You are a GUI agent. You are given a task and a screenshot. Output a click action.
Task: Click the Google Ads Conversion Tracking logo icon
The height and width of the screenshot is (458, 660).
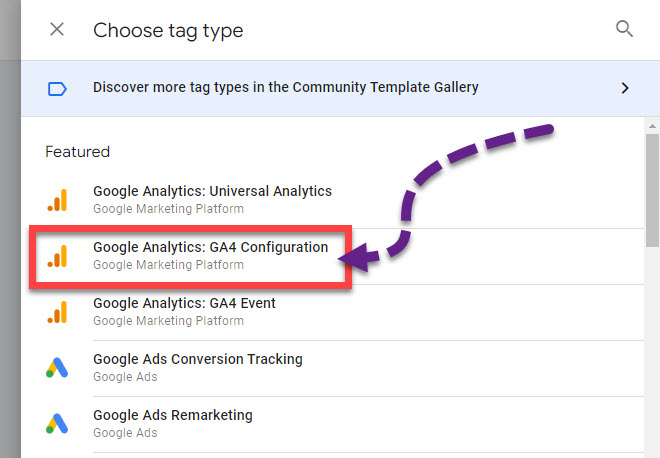[57, 368]
